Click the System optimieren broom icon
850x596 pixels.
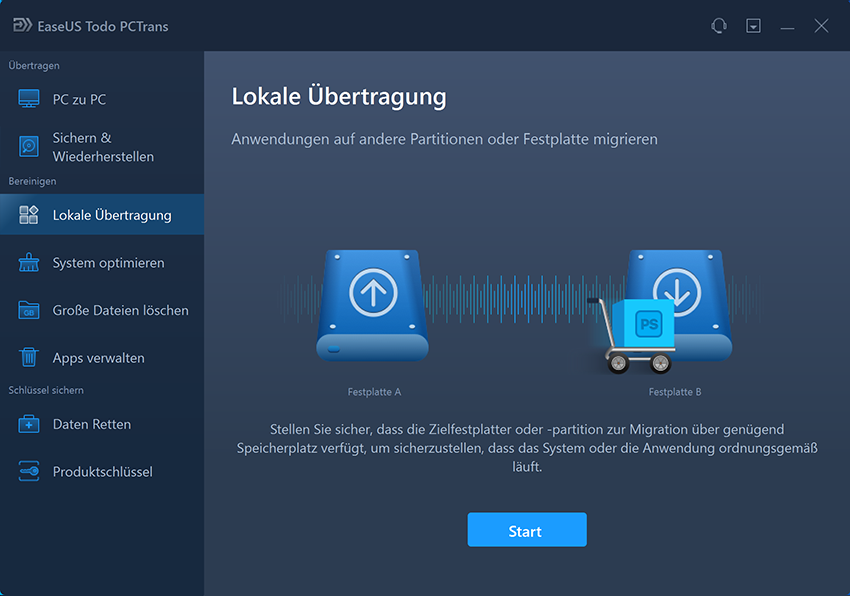click(x=29, y=262)
